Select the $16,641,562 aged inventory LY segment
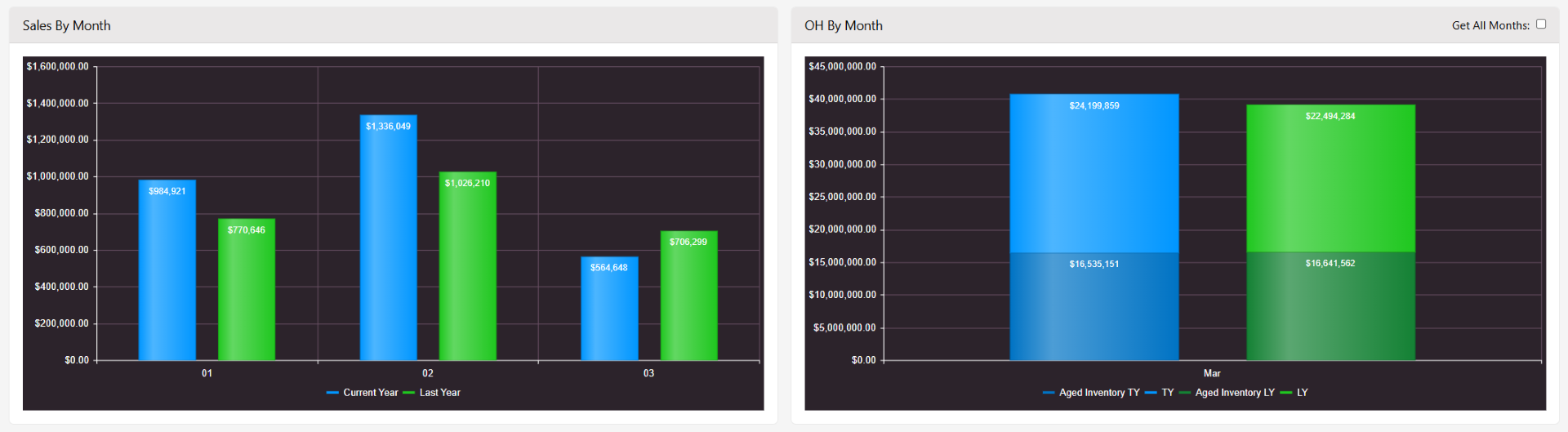Screen dimensions: 1568x432 pos(1330,308)
